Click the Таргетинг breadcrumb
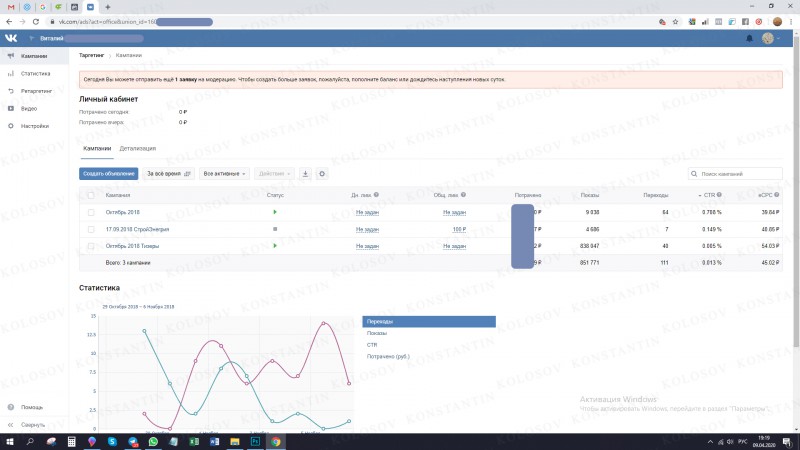The image size is (800, 450). tap(91, 55)
